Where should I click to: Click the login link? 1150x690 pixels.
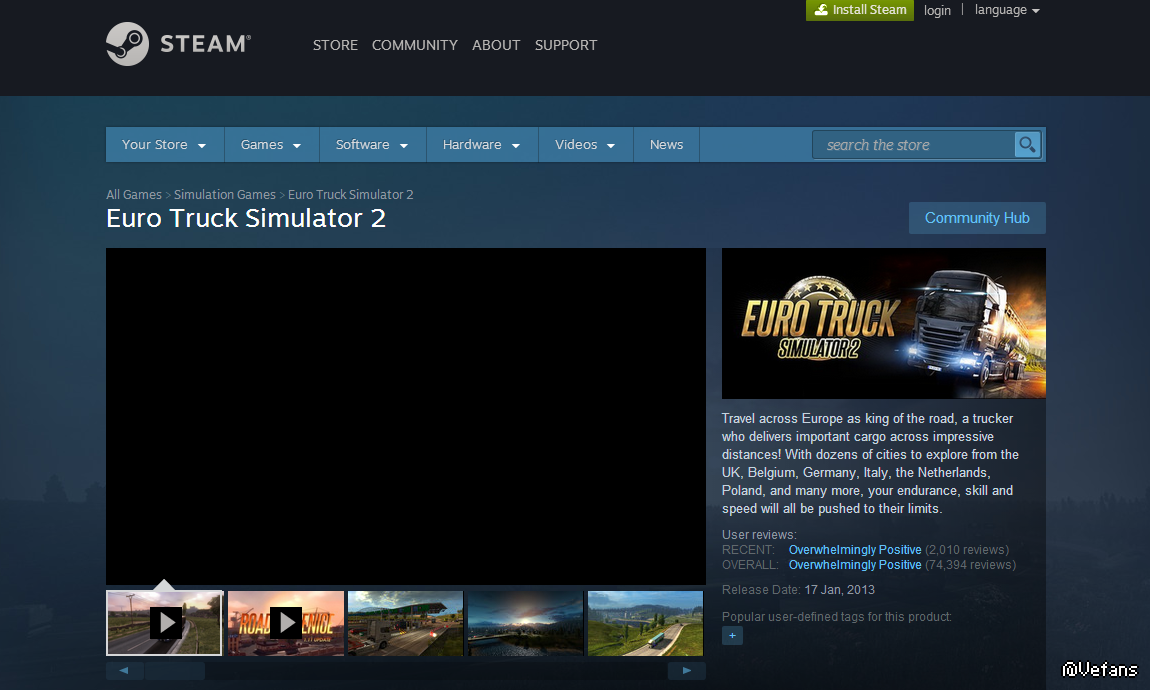(937, 10)
